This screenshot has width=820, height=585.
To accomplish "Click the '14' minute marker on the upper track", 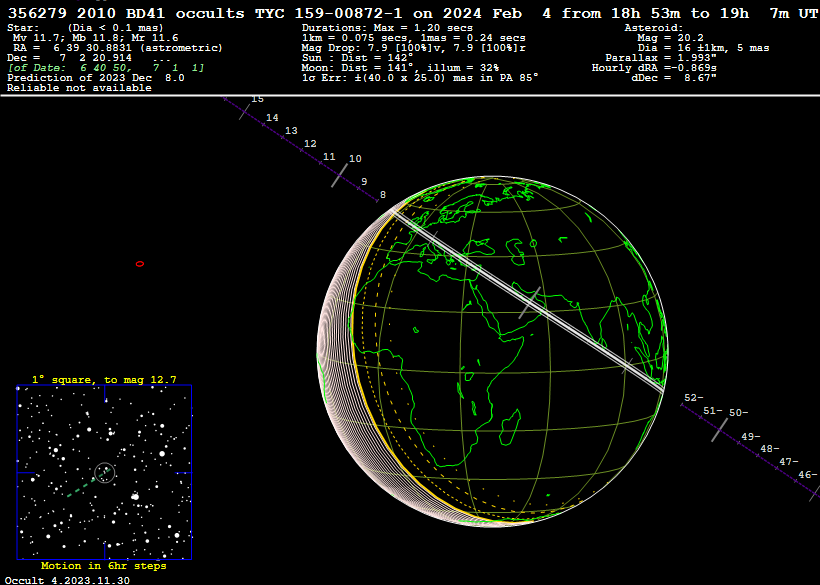I will click(272, 118).
